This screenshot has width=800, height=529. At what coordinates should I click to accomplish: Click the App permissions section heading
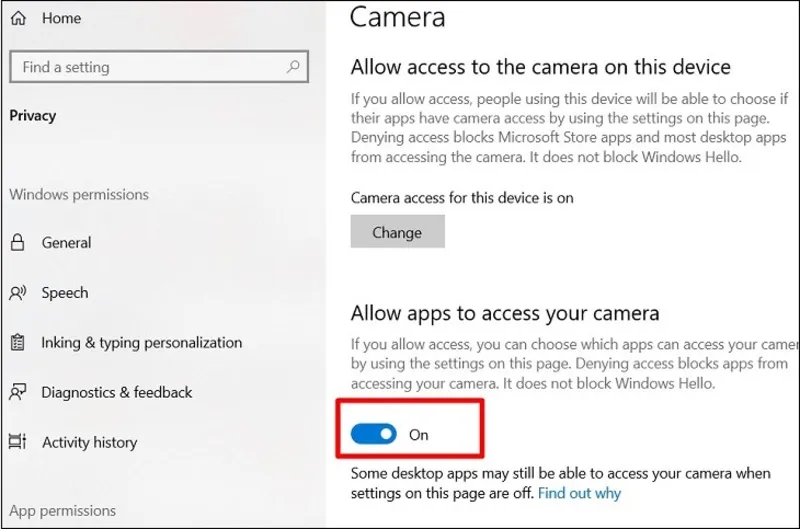point(62,511)
